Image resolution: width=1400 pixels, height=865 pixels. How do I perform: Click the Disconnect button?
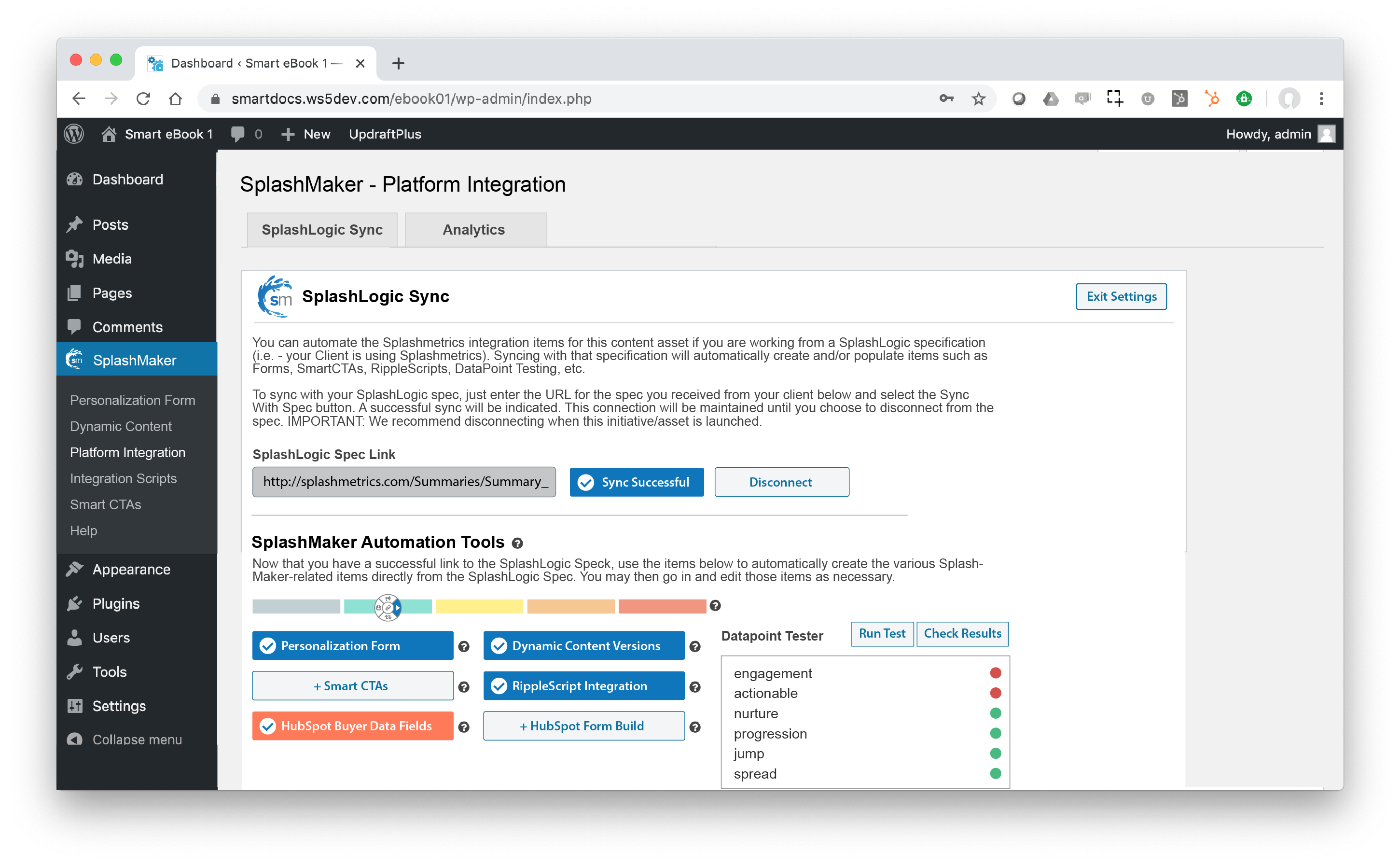click(x=781, y=482)
